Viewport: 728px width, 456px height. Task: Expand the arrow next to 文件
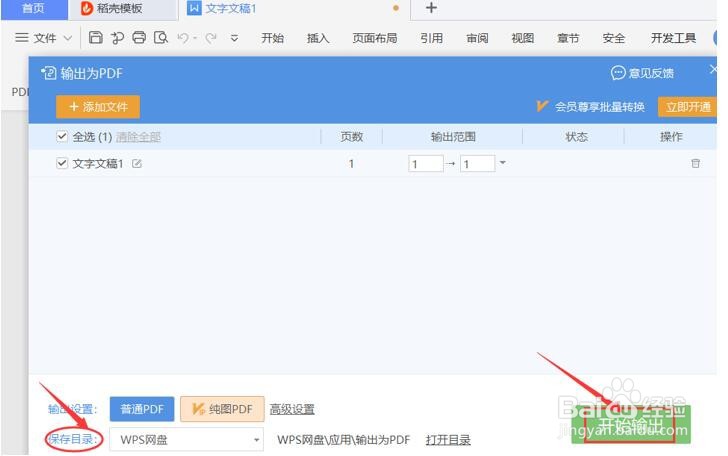(68, 38)
